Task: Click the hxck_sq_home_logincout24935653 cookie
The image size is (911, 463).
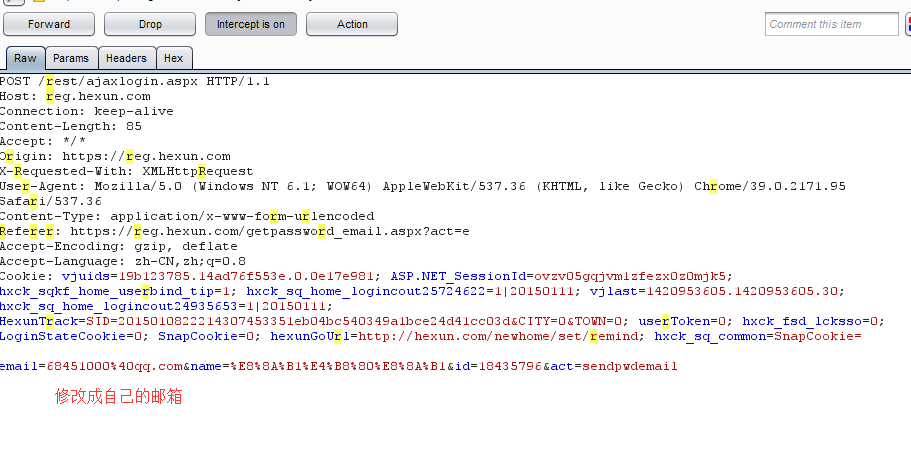Action: [x=162, y=307]
